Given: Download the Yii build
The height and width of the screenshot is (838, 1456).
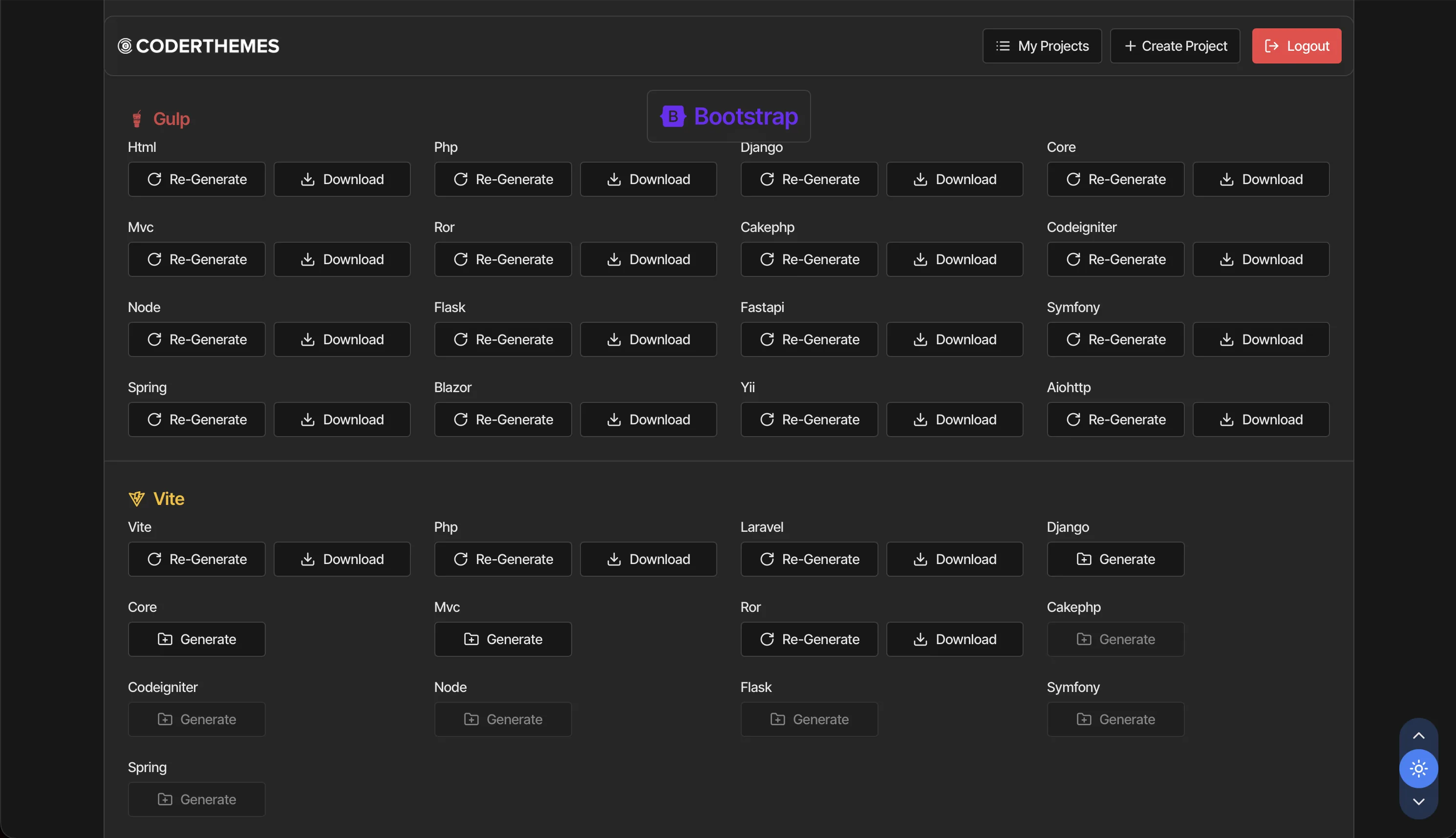Looking at the screenshot, I should click(955, 419).
